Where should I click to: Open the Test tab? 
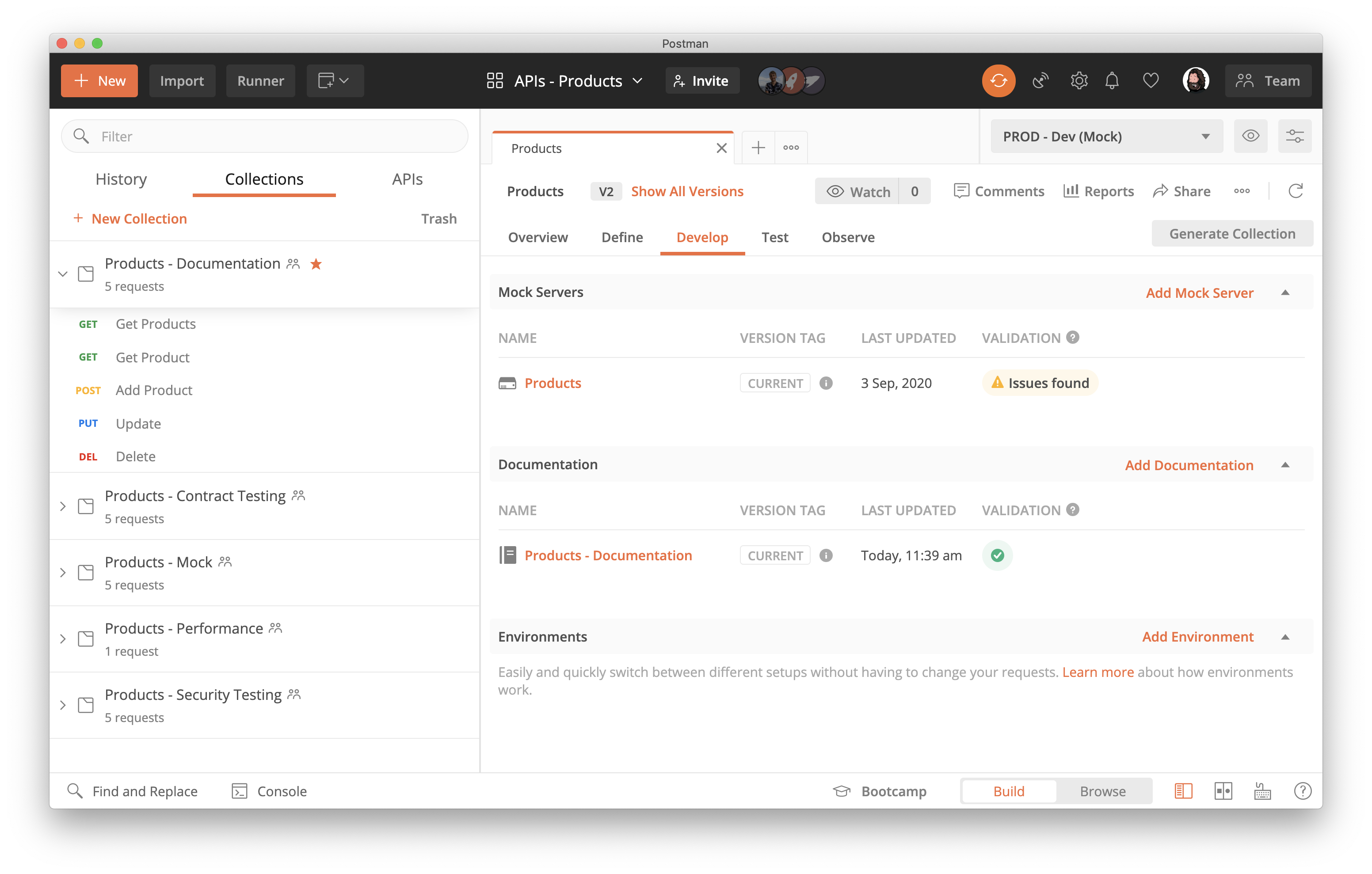click(774, 237)
